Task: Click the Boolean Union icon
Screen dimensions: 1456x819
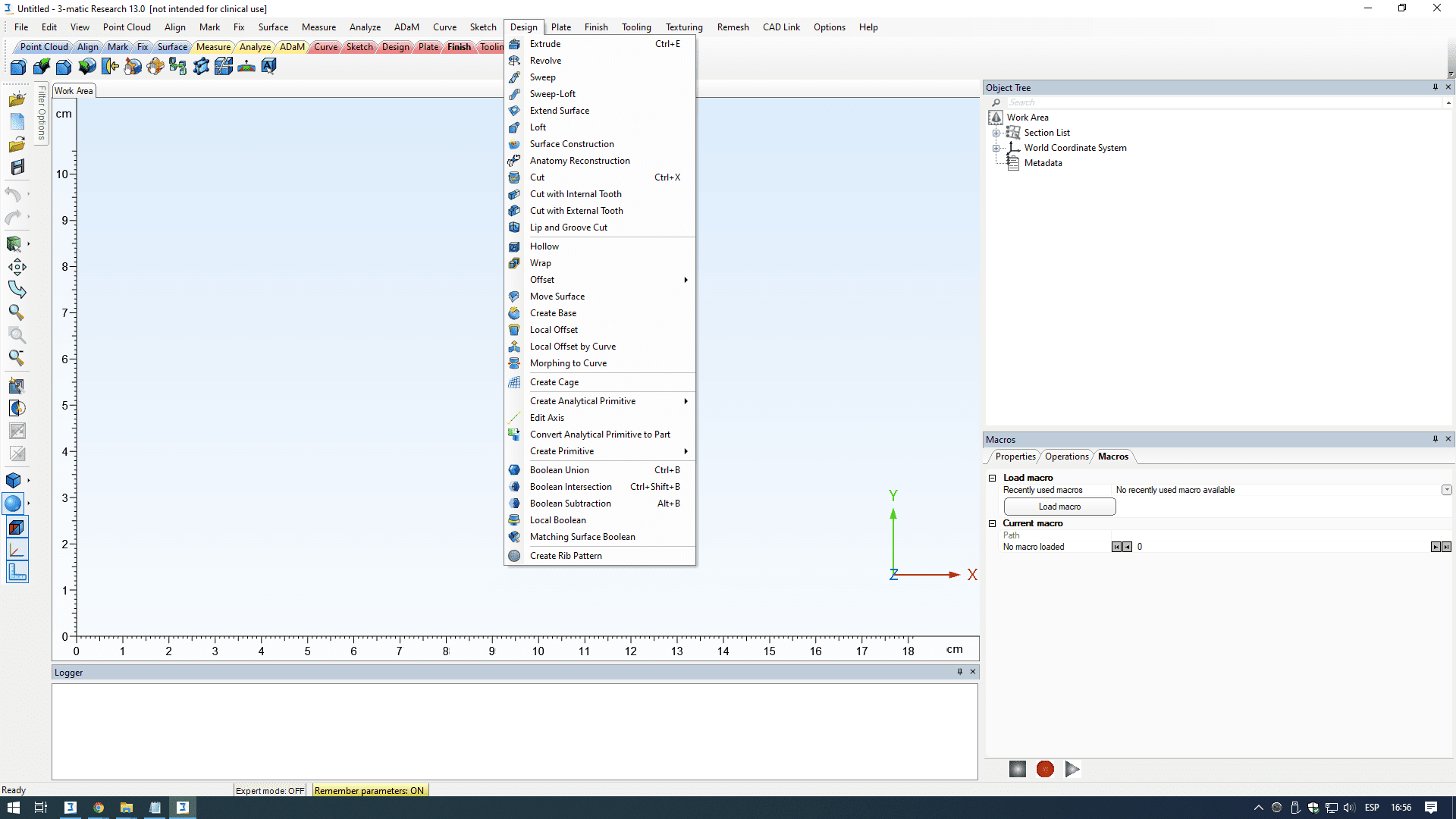Action: click(514, 470)
